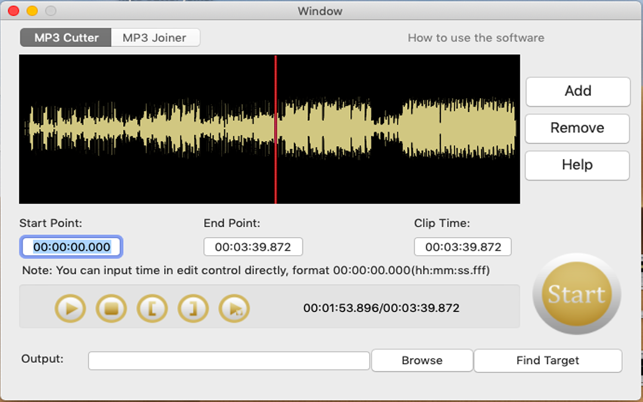Click the Find Target button
This screenshot has height=402, width=643.
tap(548, 361)
